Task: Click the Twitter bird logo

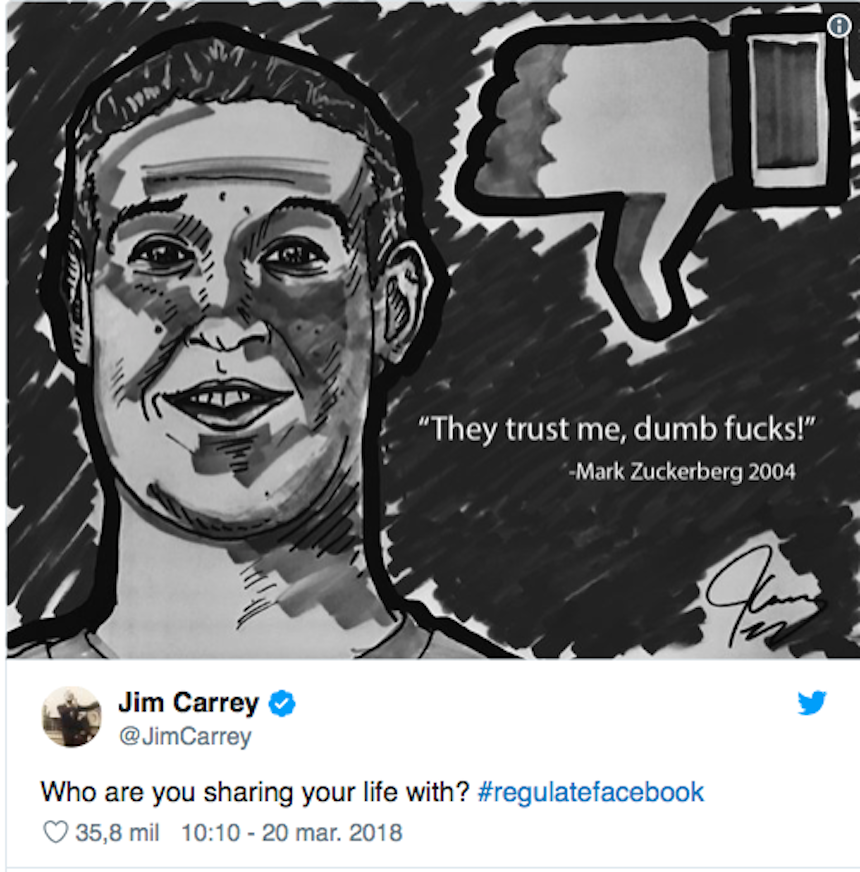Action: [x=812, y=703]
